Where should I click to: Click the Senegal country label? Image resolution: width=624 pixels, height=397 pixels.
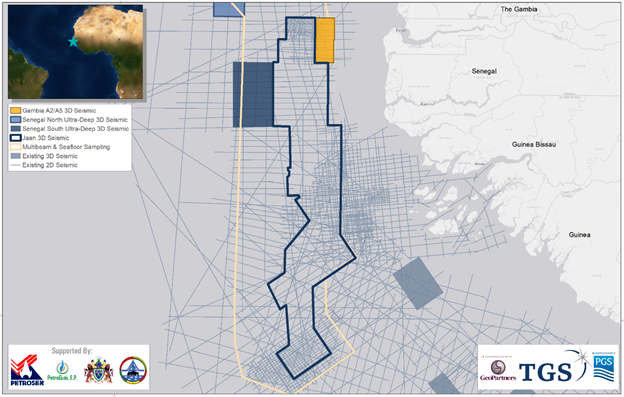(484, 71)
